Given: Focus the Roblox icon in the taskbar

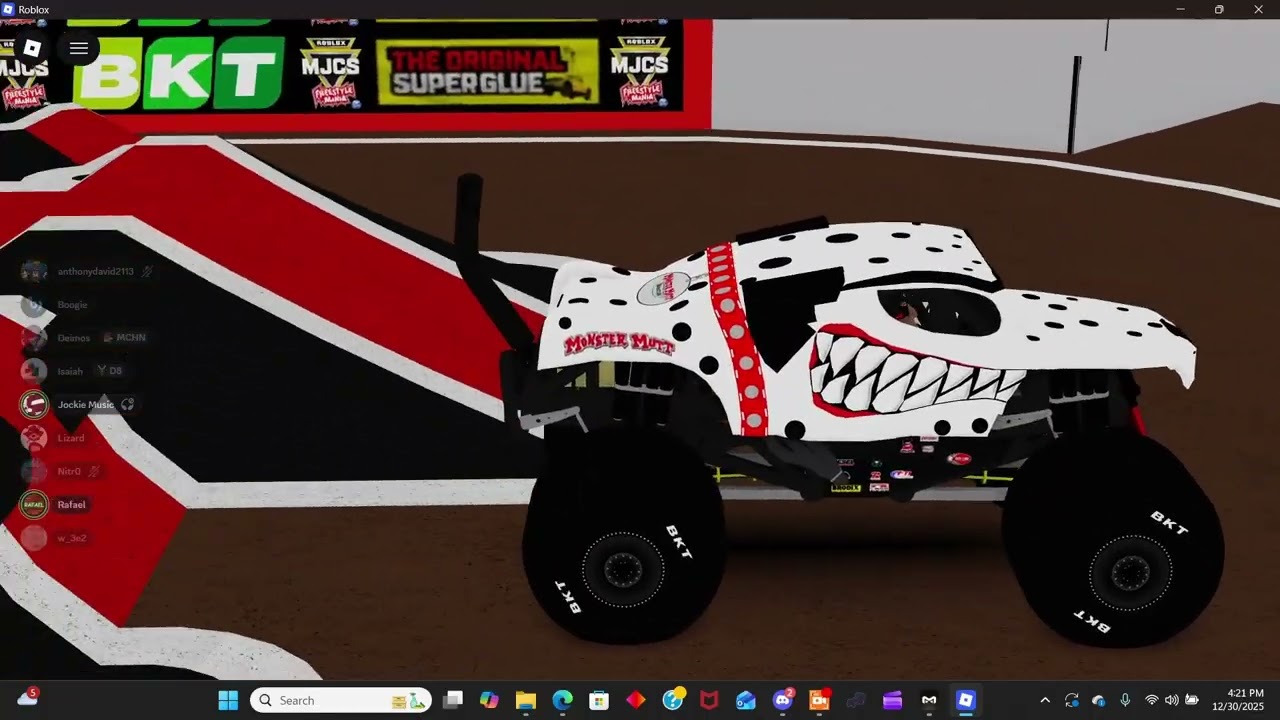Looking at the screenshot, I should click(x=966, y=700).
